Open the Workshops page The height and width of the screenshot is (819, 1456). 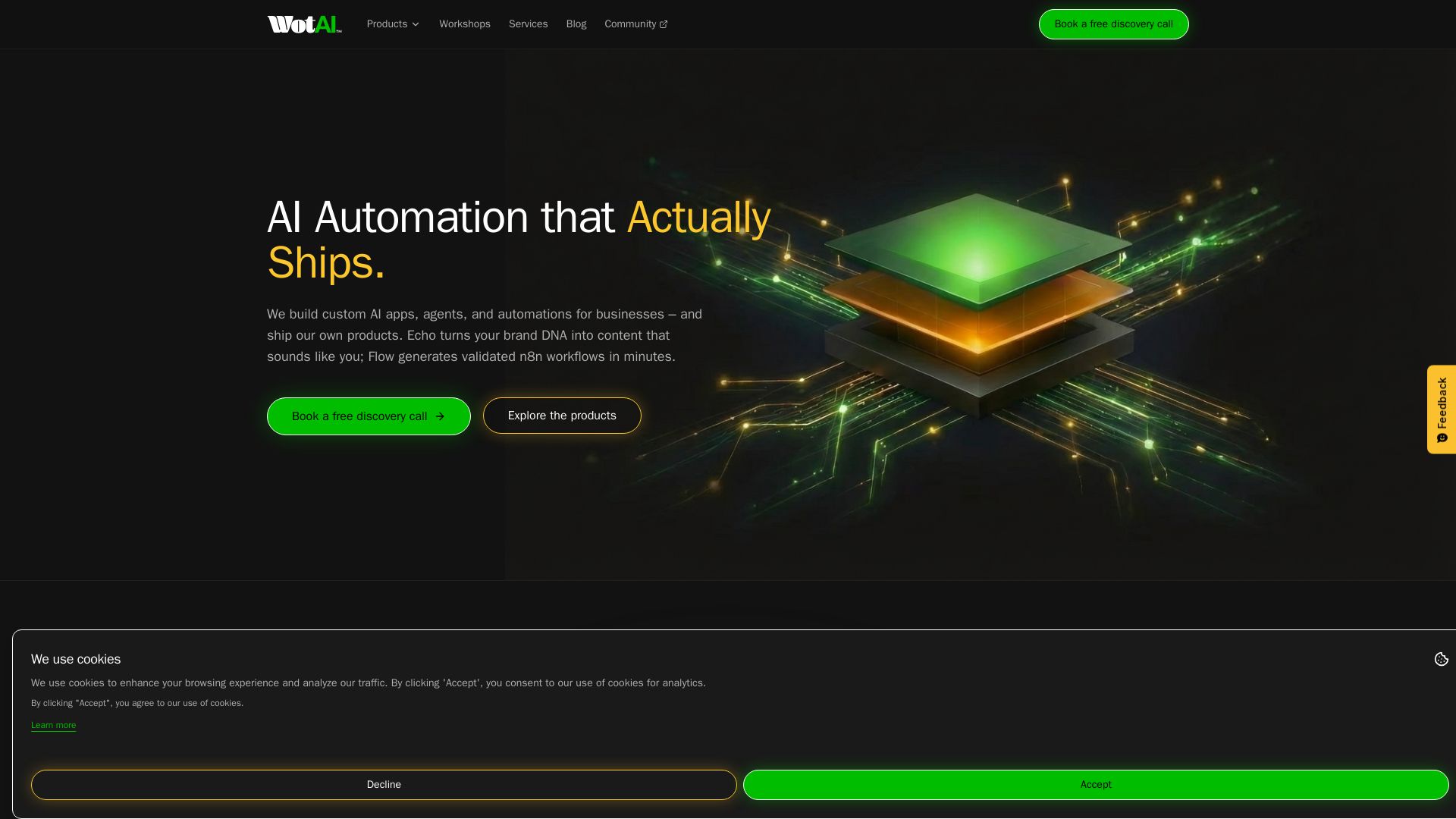[465, 24]
